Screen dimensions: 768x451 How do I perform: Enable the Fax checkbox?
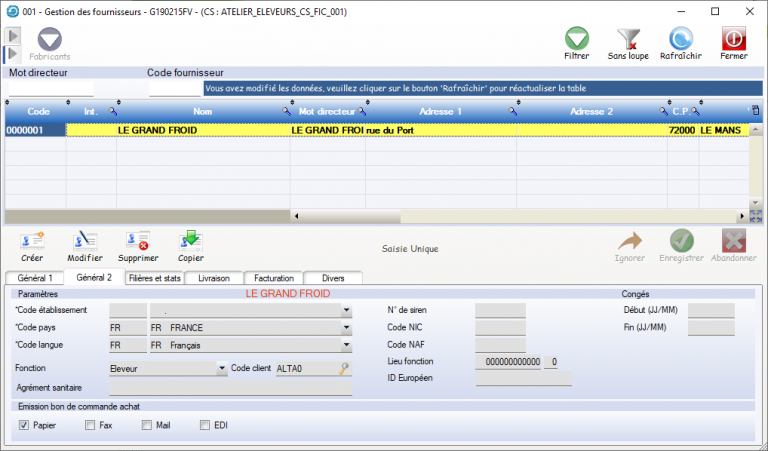tap(90, 426)
